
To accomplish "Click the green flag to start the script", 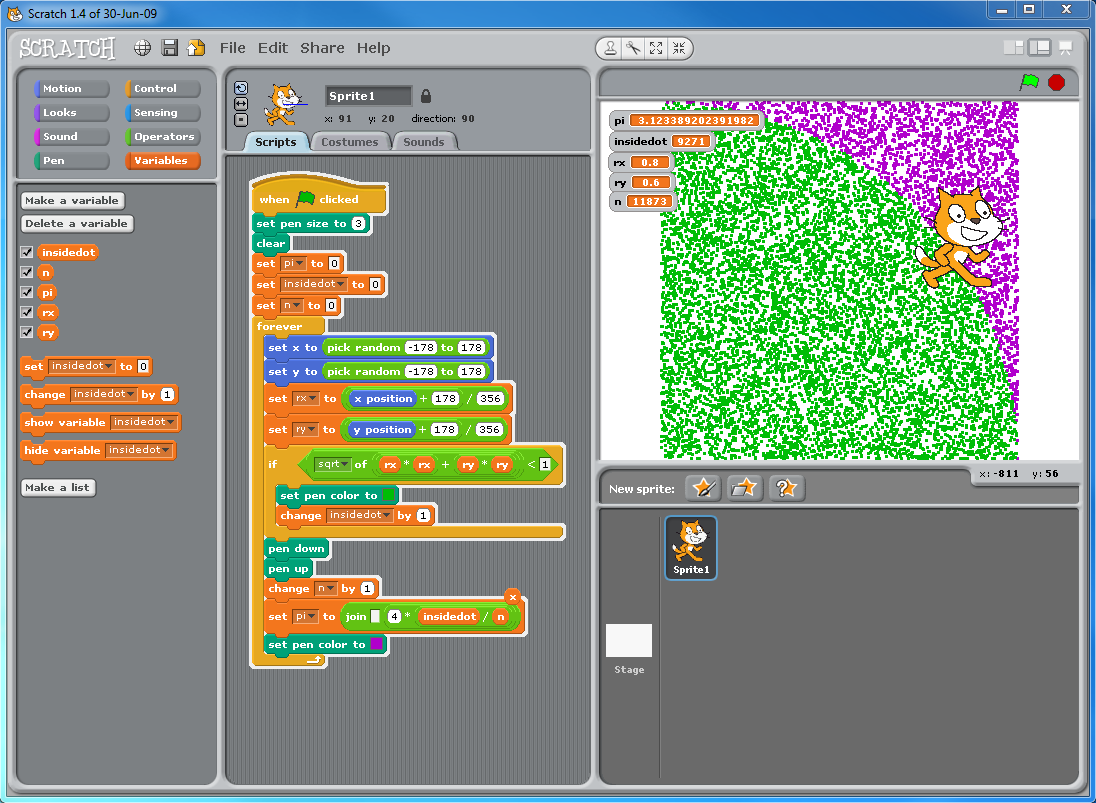I will [1029, 82].
